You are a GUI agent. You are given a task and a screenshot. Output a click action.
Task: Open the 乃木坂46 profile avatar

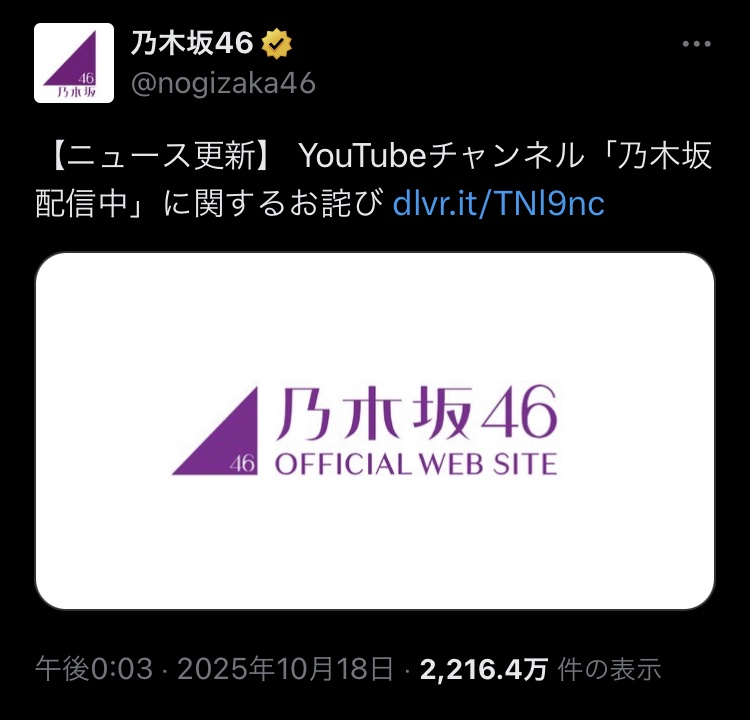coord(74,63)
